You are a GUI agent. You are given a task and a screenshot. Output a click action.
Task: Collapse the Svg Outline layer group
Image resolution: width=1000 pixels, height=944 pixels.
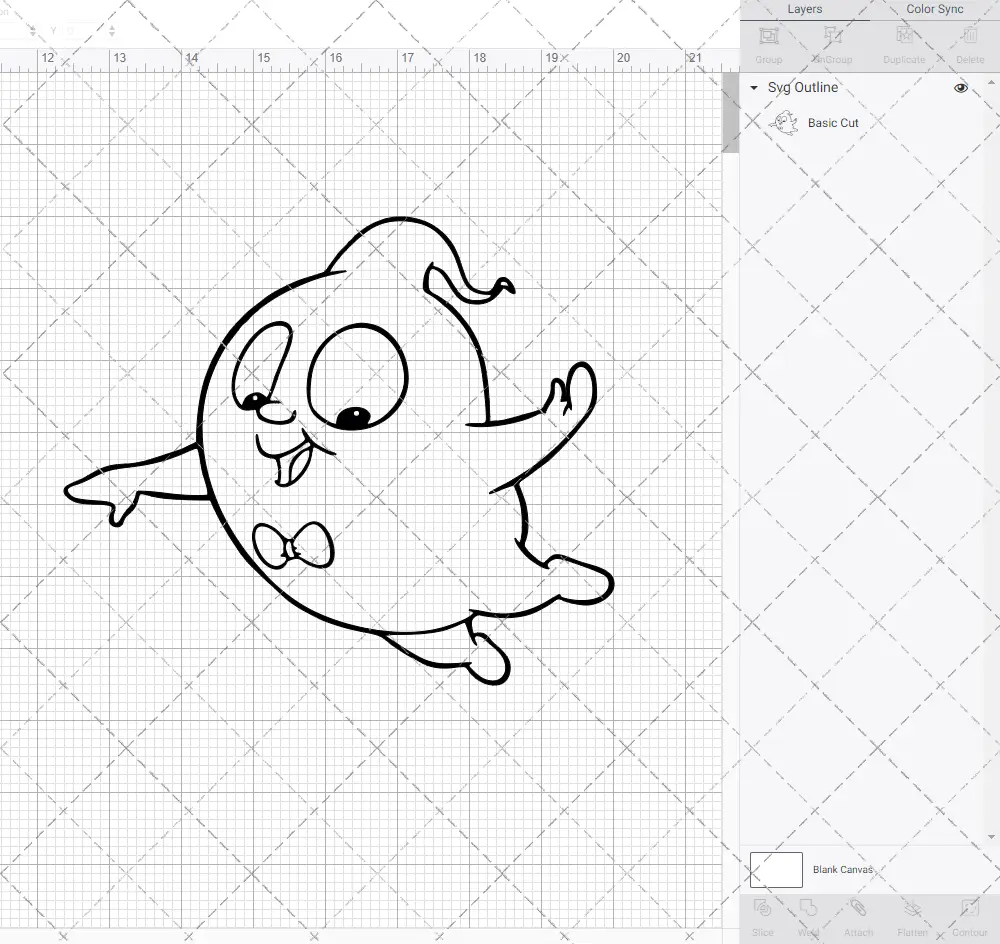(x=754, y=88)
